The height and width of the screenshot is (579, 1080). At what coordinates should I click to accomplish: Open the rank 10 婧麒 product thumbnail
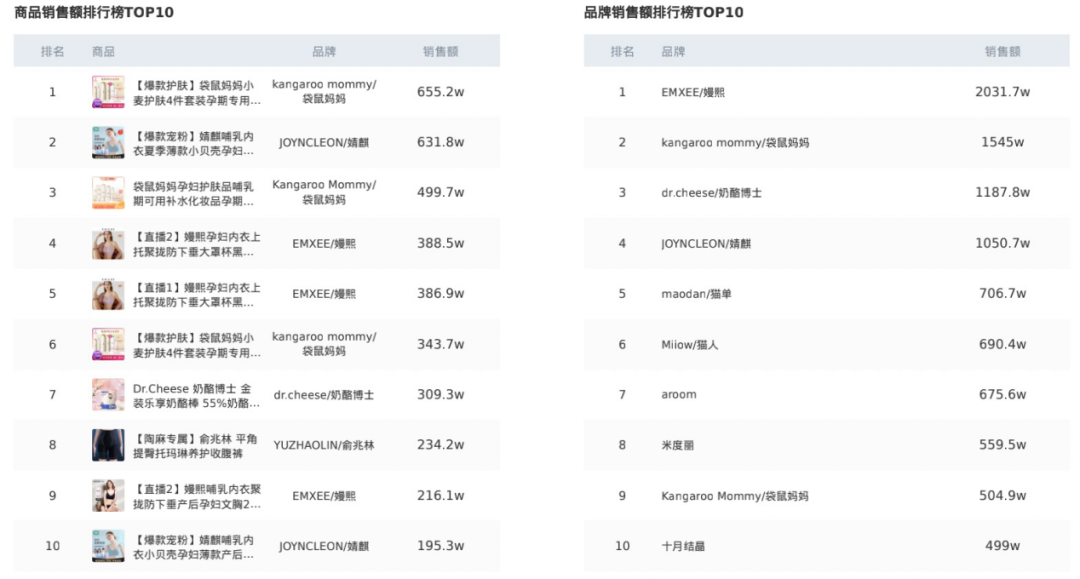pos(108,546)
